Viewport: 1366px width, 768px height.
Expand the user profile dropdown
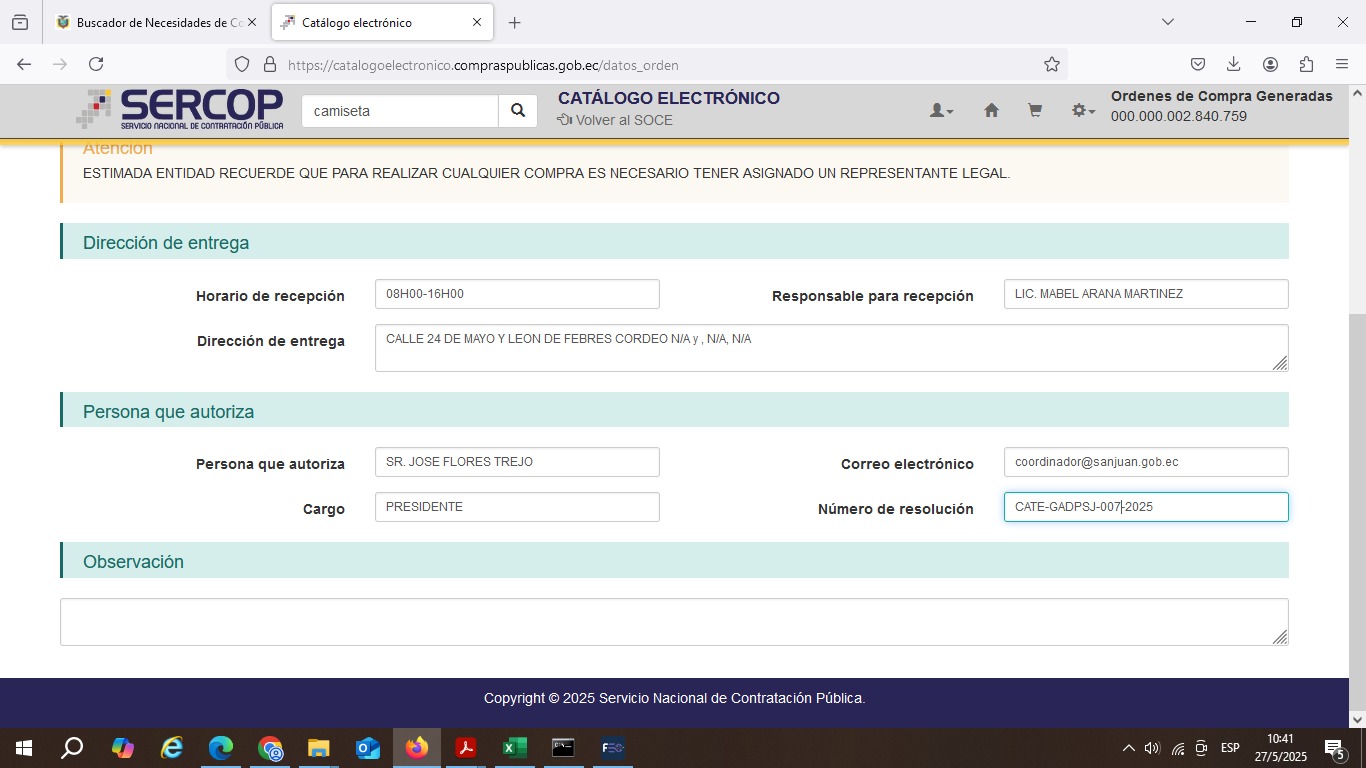(x=941, y=111)
